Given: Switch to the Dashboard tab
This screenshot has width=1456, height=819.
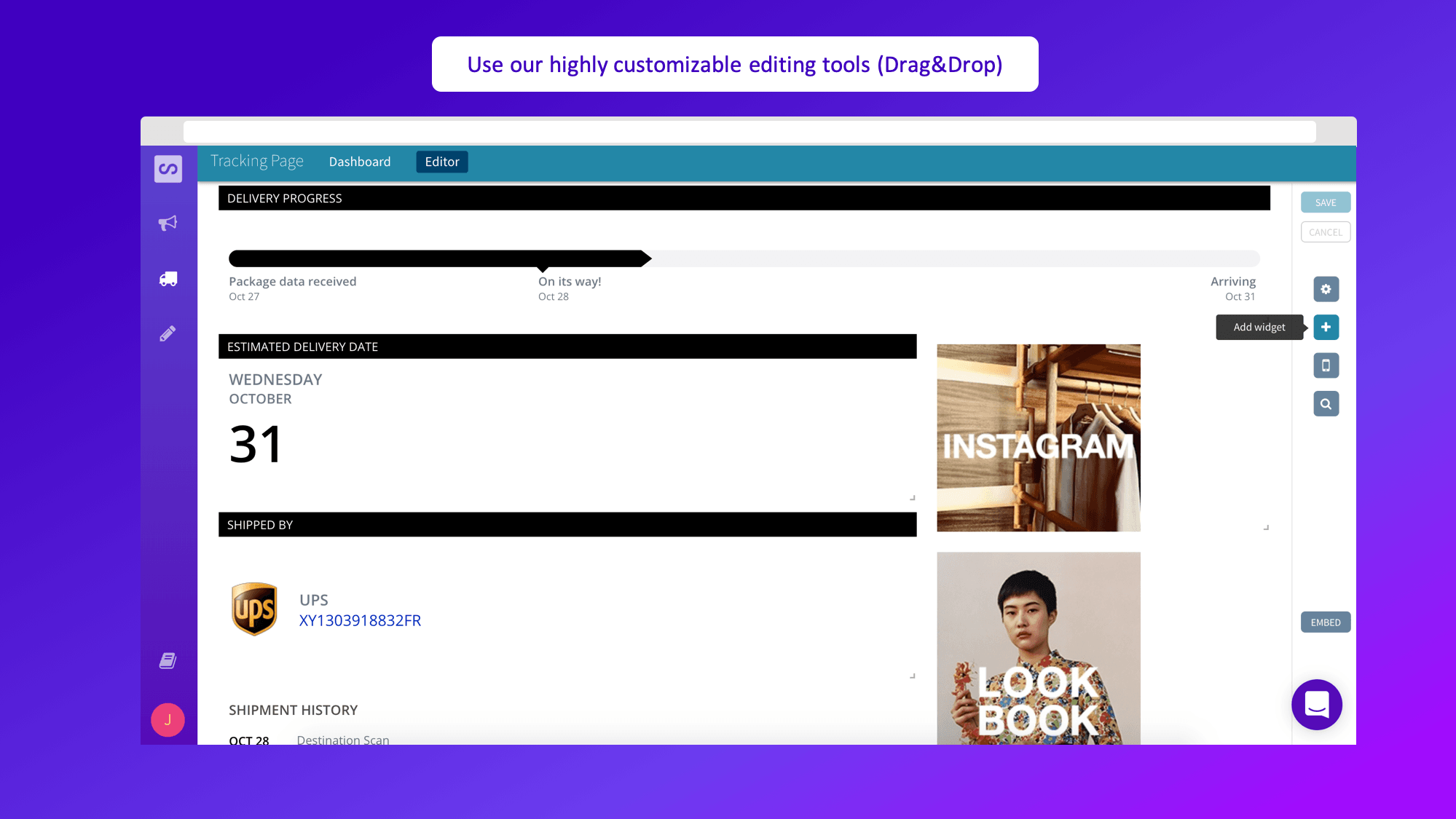Looking at the screenshot, I should click(360, 161).
